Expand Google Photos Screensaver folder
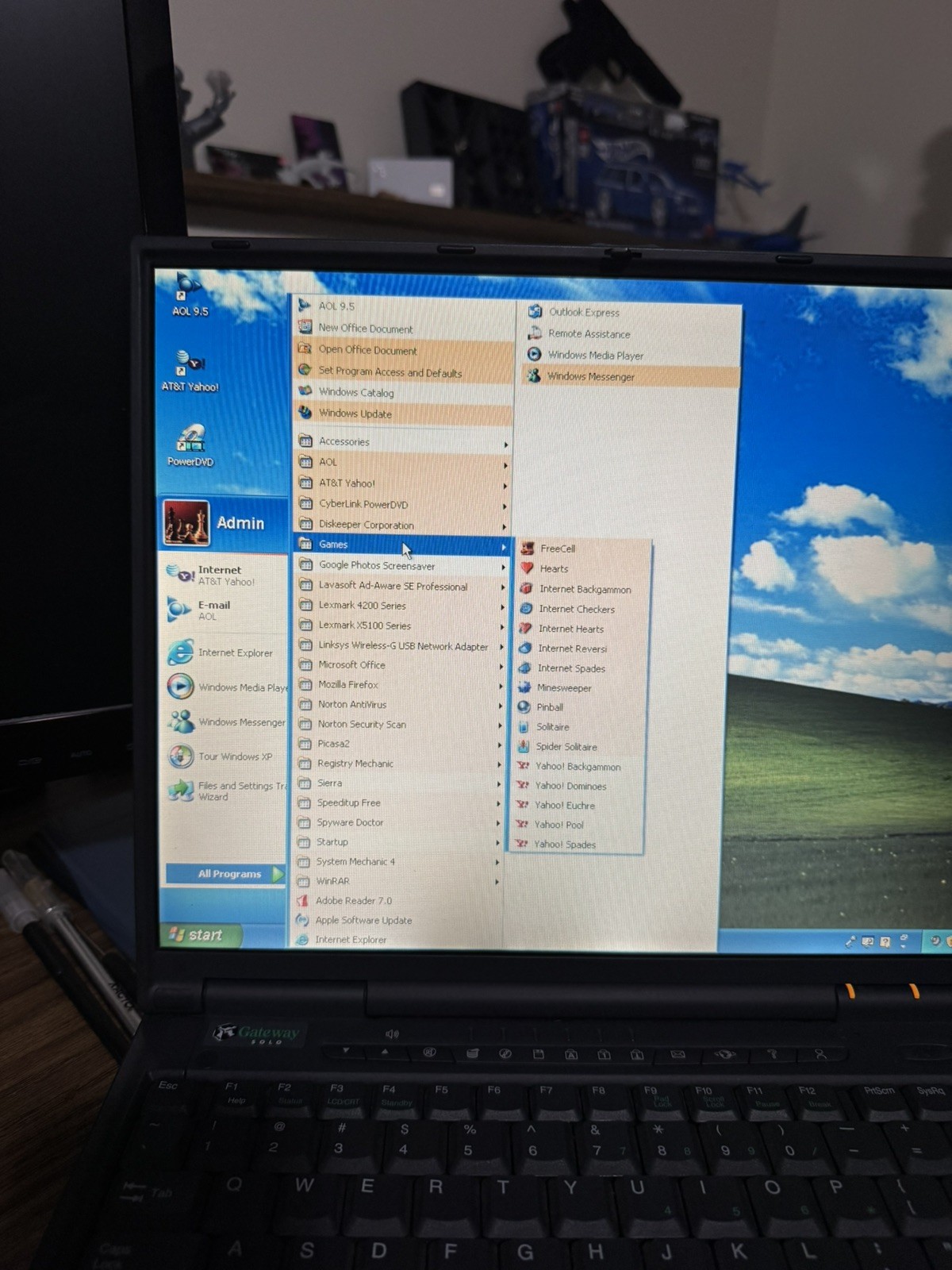 coord(402,566)
